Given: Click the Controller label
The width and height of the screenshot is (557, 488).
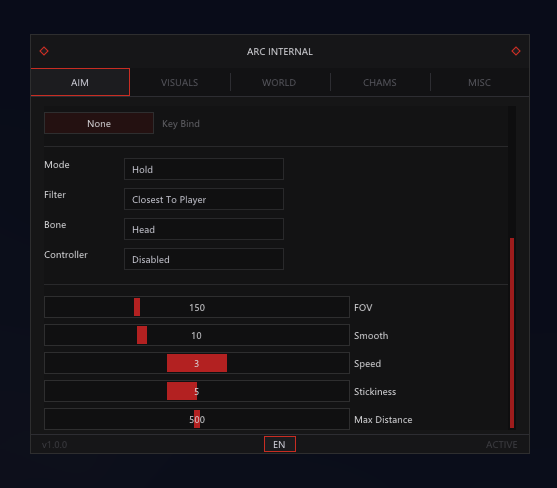Looking at the screenshot, I should tap(66, 255).
